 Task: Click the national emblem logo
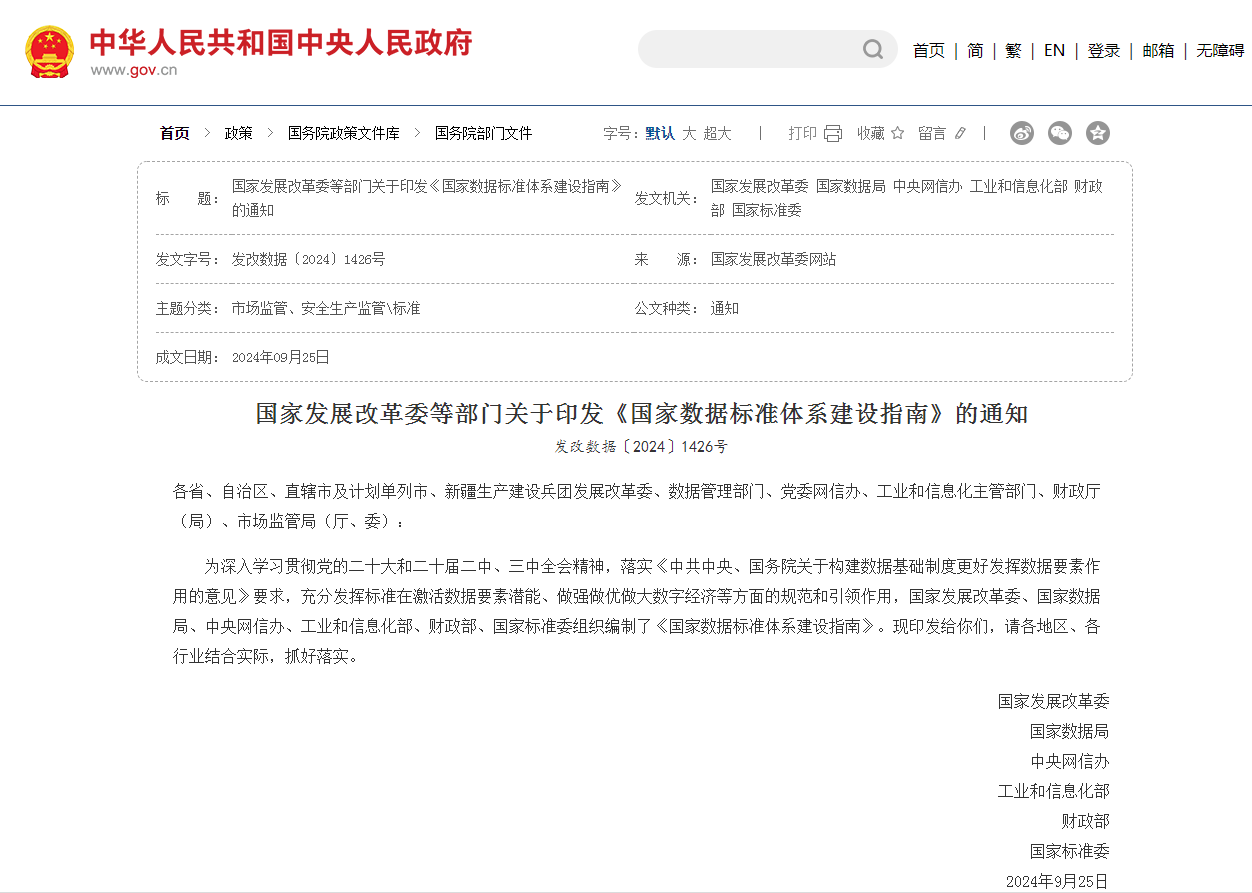[49, 52]
